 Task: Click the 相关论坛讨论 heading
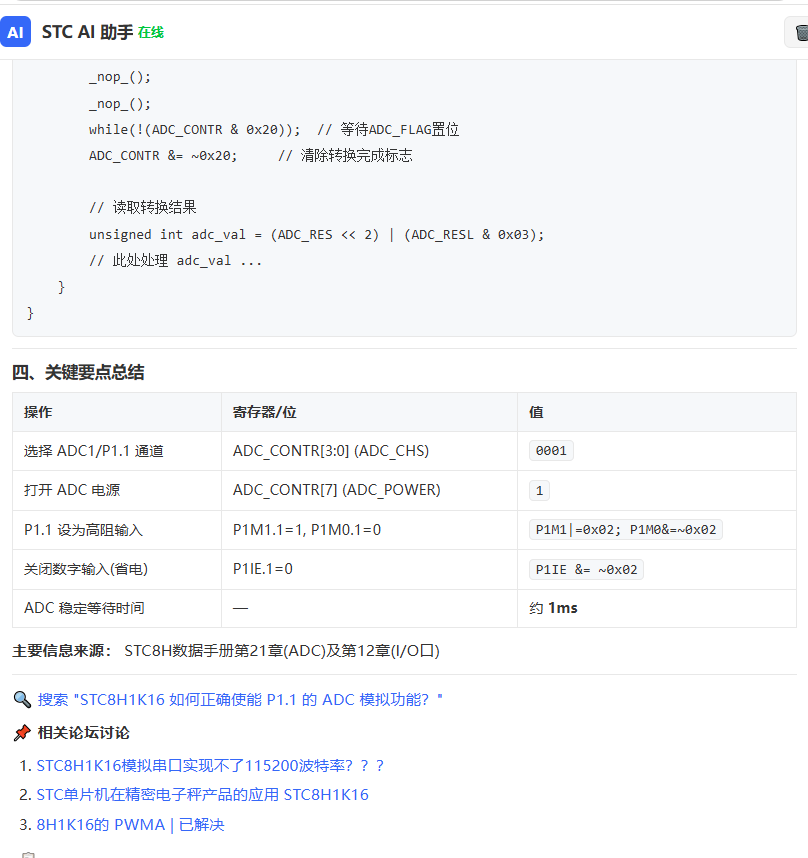pos(84,733)
